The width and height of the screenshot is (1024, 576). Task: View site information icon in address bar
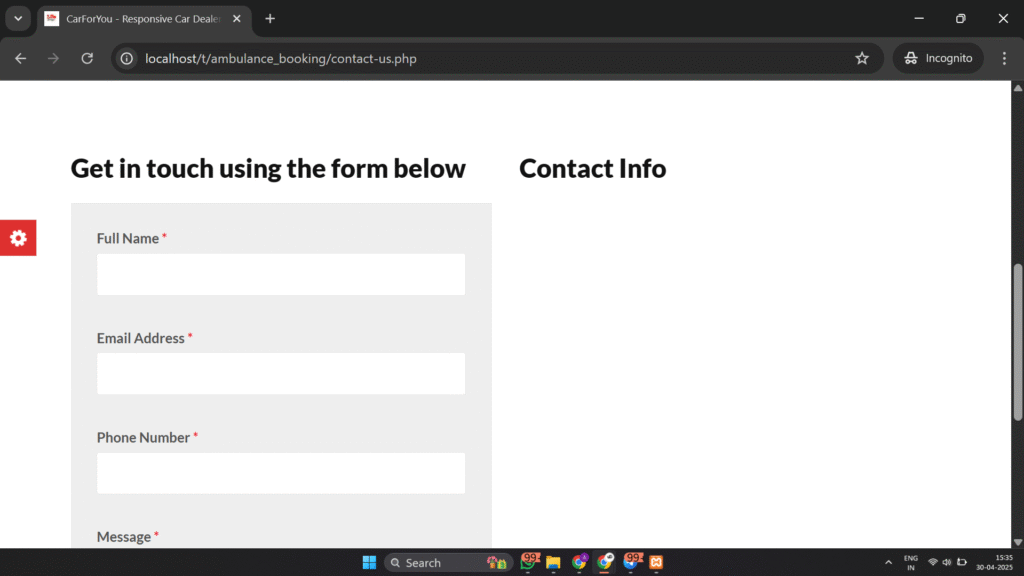coord(127,58)
